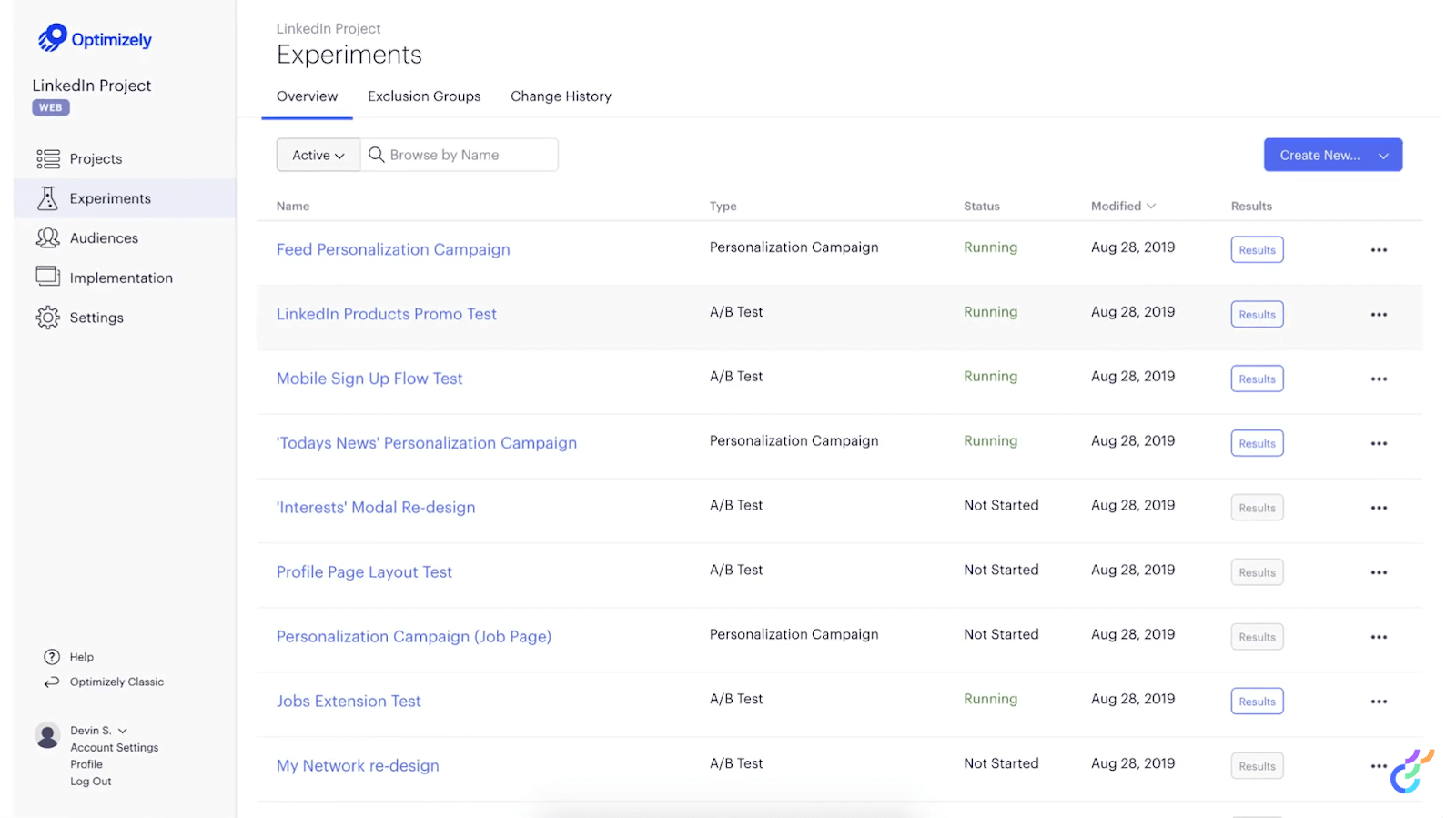Click the LinkedIn Project breadcrumb above Experiments

(x=329, y=29)
